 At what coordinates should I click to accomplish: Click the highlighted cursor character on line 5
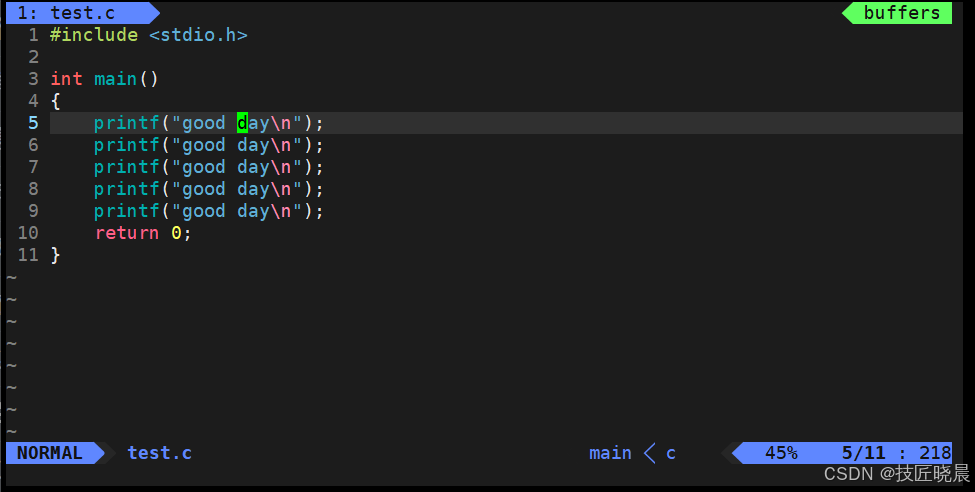click(x=243, y=123)
